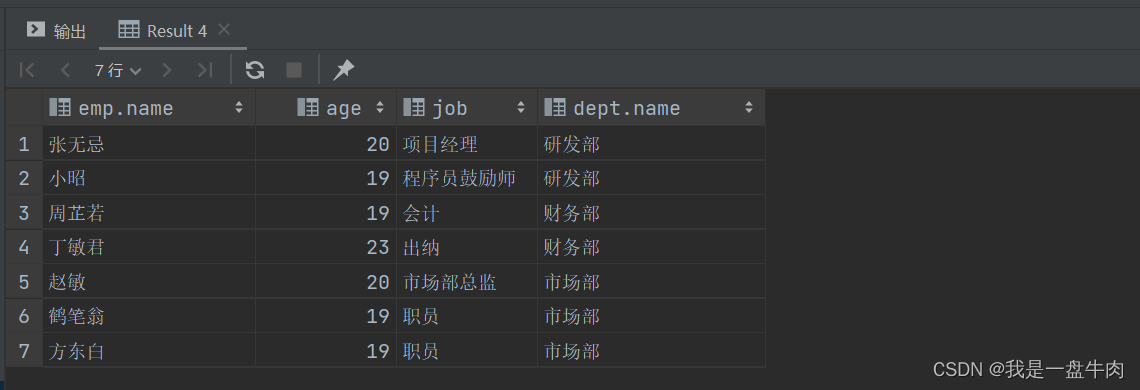Reload the query result
Screen dimensions: 1140x390
click(254, 70)
